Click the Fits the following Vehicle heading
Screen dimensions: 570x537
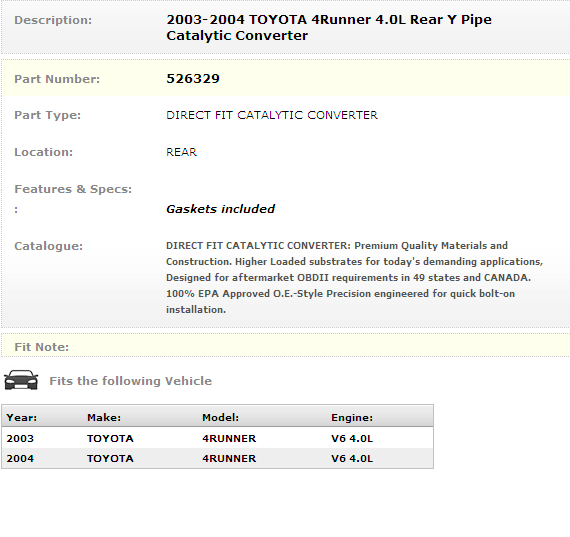[x=131, y=381]
